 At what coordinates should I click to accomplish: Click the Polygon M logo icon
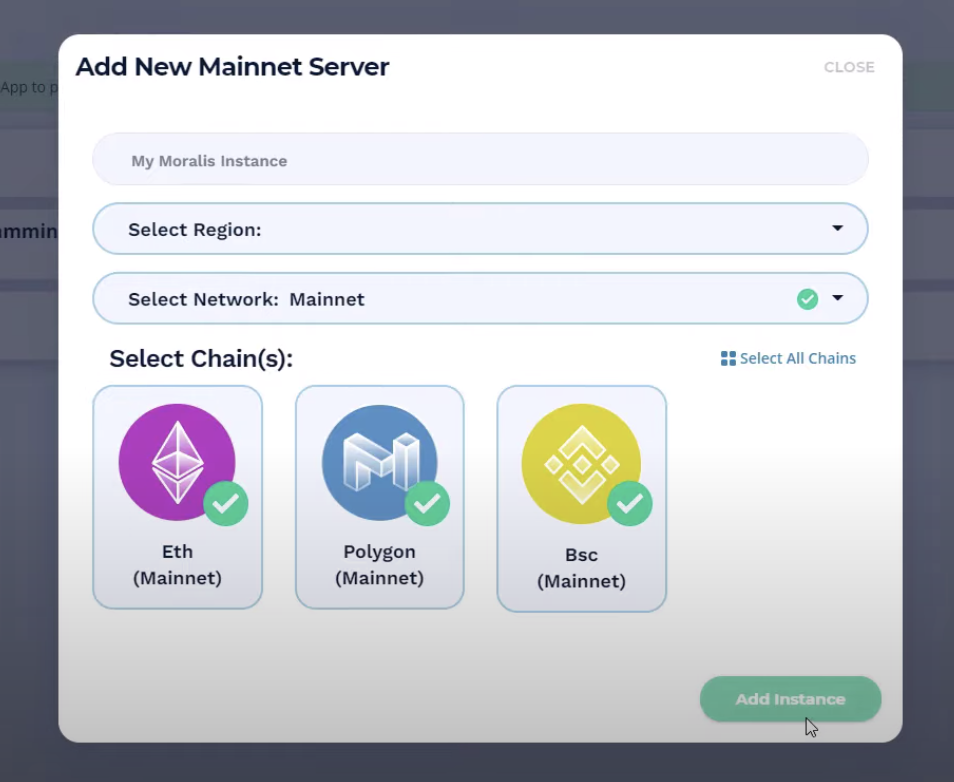[380, 463]
